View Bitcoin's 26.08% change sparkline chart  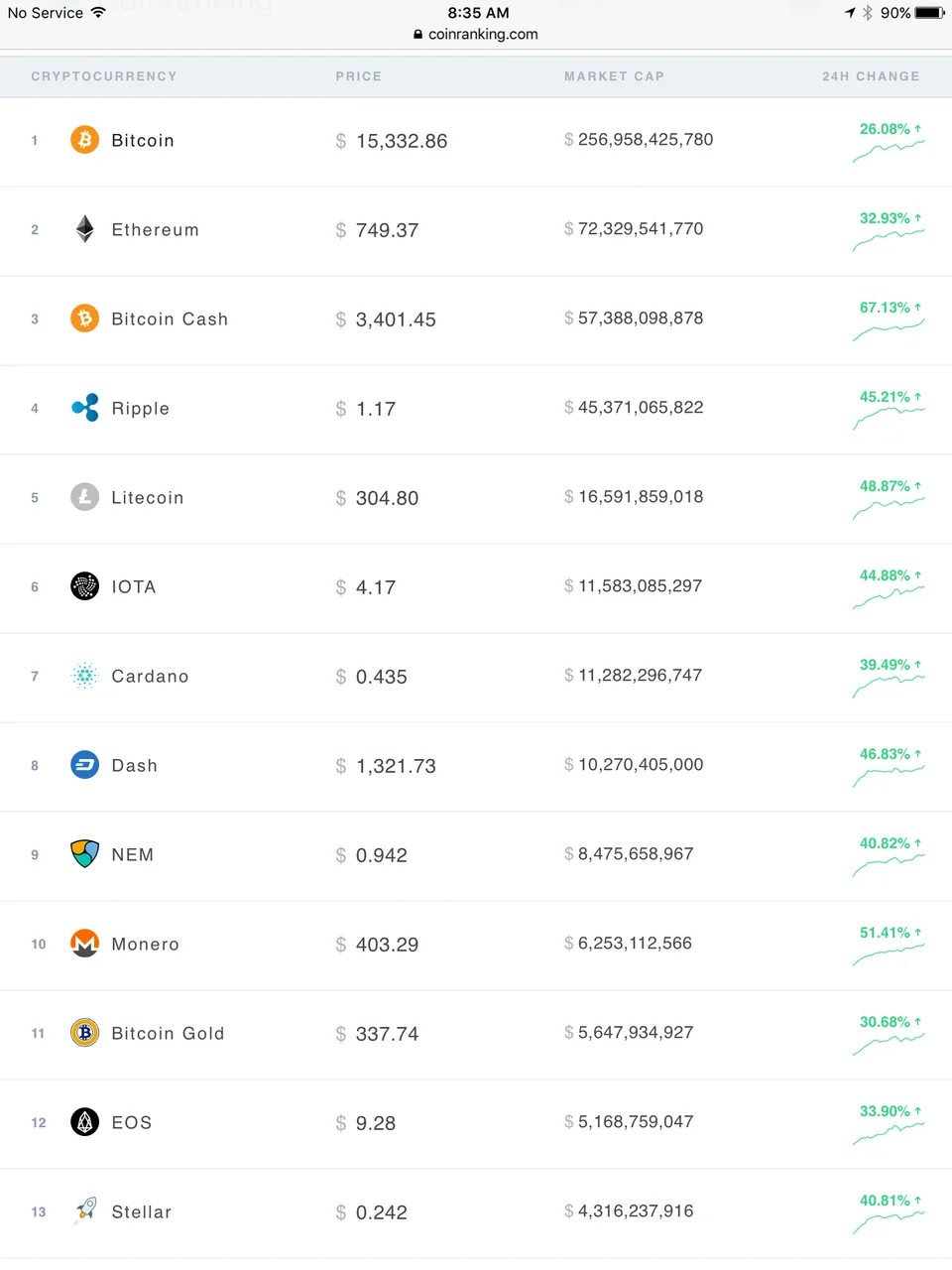(889, 151)
